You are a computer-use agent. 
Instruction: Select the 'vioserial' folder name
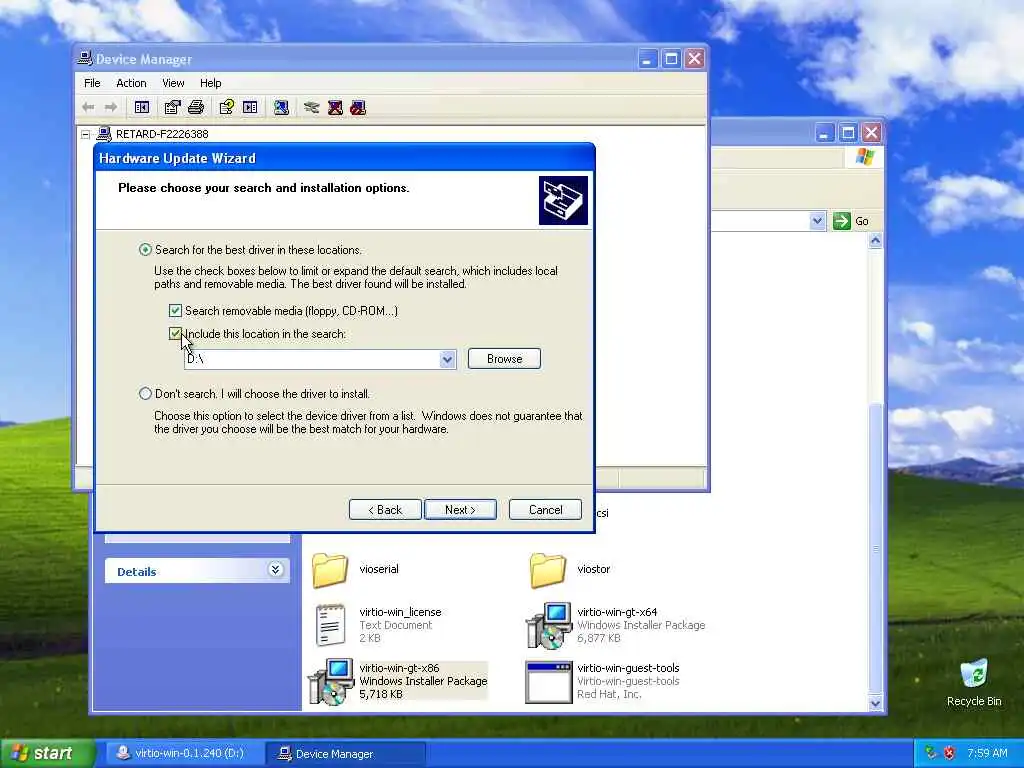click(x=379, y=569)
